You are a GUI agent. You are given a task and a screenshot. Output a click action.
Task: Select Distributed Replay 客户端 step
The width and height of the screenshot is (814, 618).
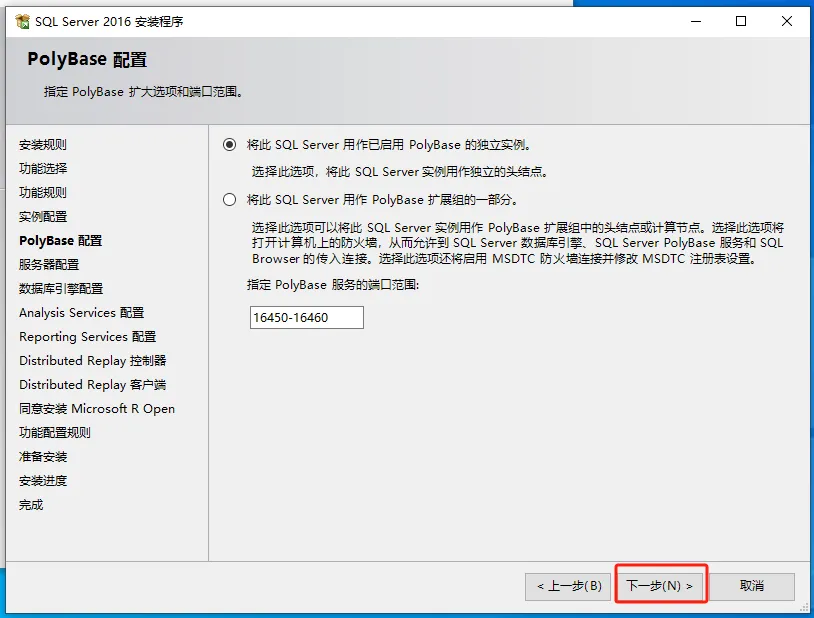[x=93, y=385]
